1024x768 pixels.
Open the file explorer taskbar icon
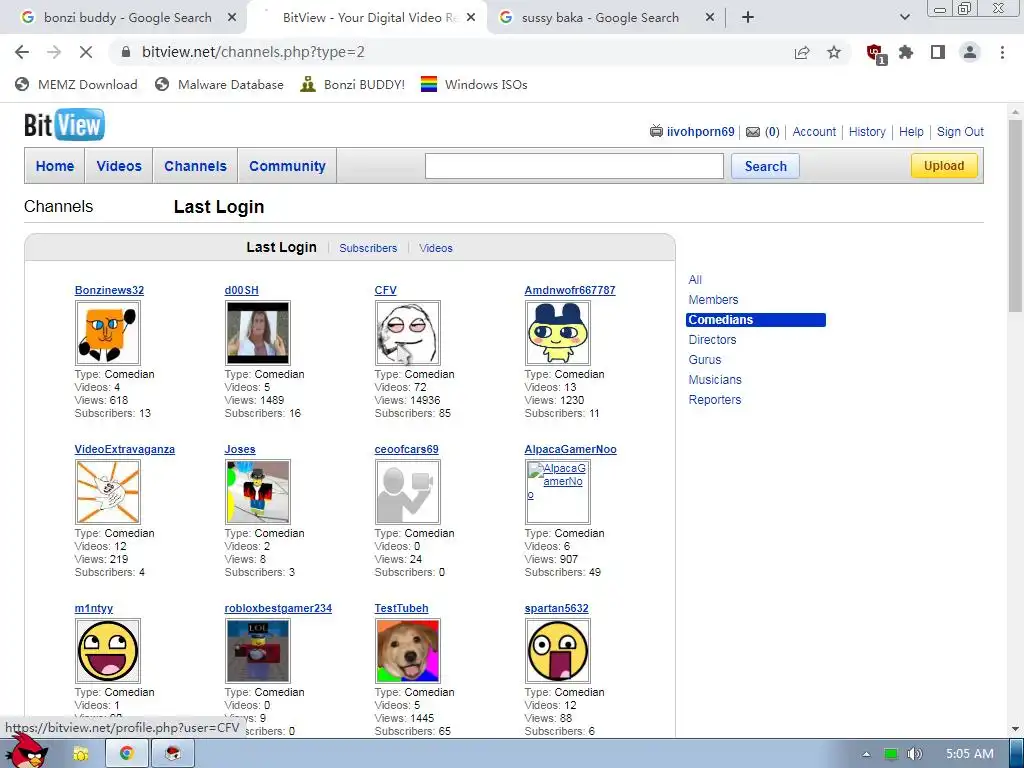pos(81,754)
